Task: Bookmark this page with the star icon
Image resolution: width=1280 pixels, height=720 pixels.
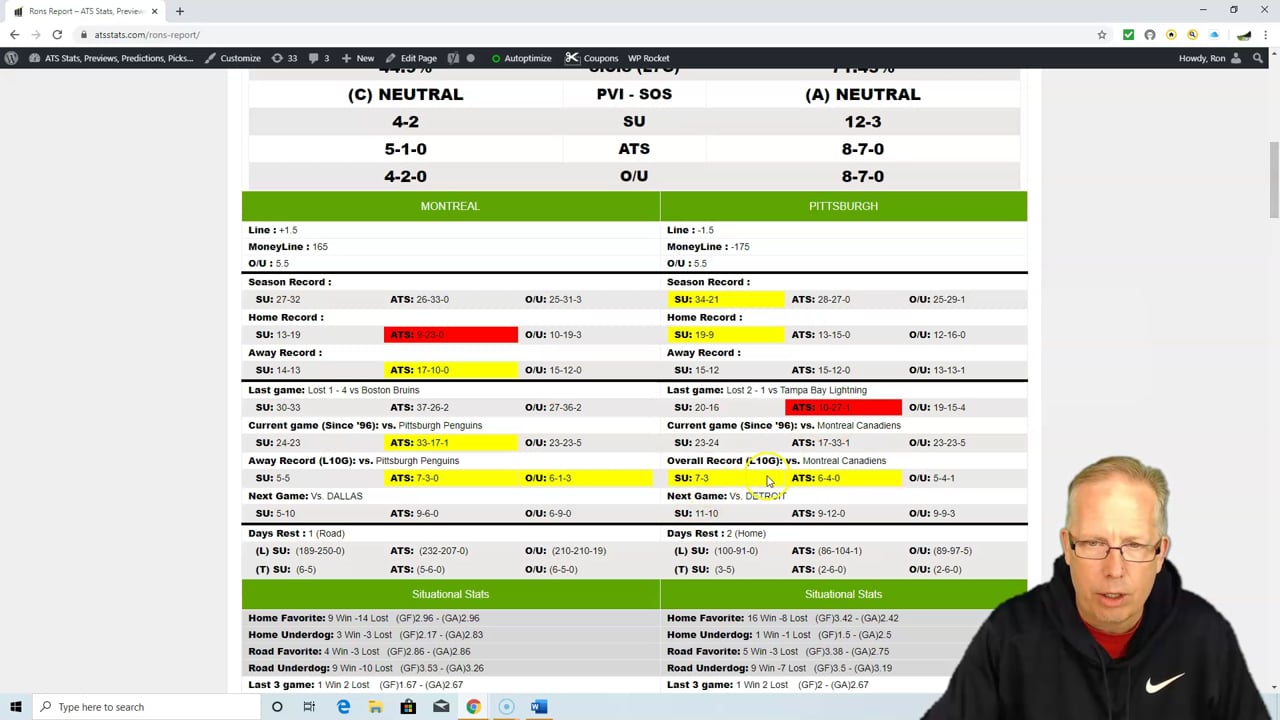Action: [x=1102, y=35]
